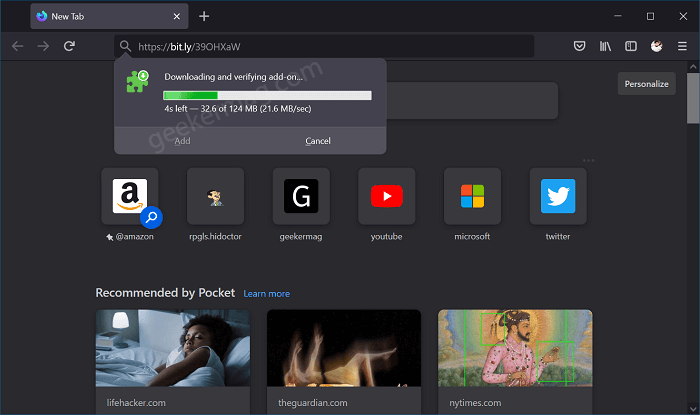The height and width of the screenshot is (415, 700).
Task: Click the '@amazon' label text
Action: [134, 237]
